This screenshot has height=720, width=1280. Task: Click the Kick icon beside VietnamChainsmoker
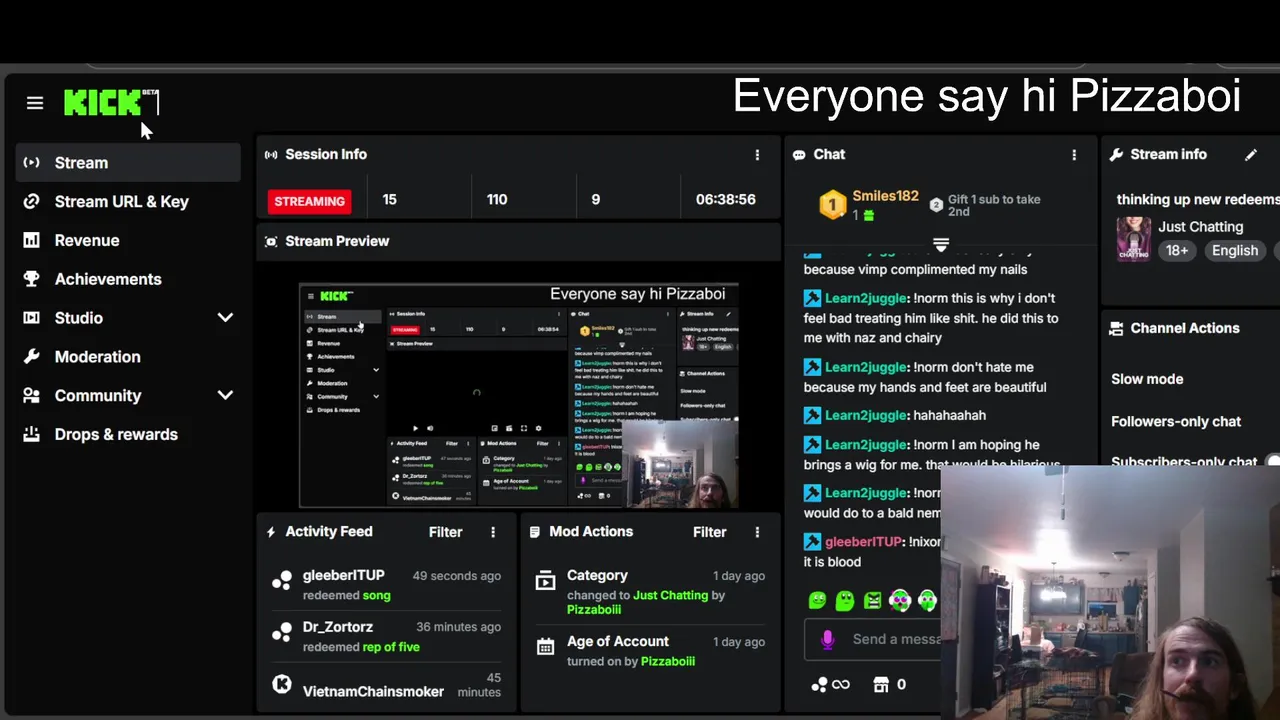click(x=282, y=684)
